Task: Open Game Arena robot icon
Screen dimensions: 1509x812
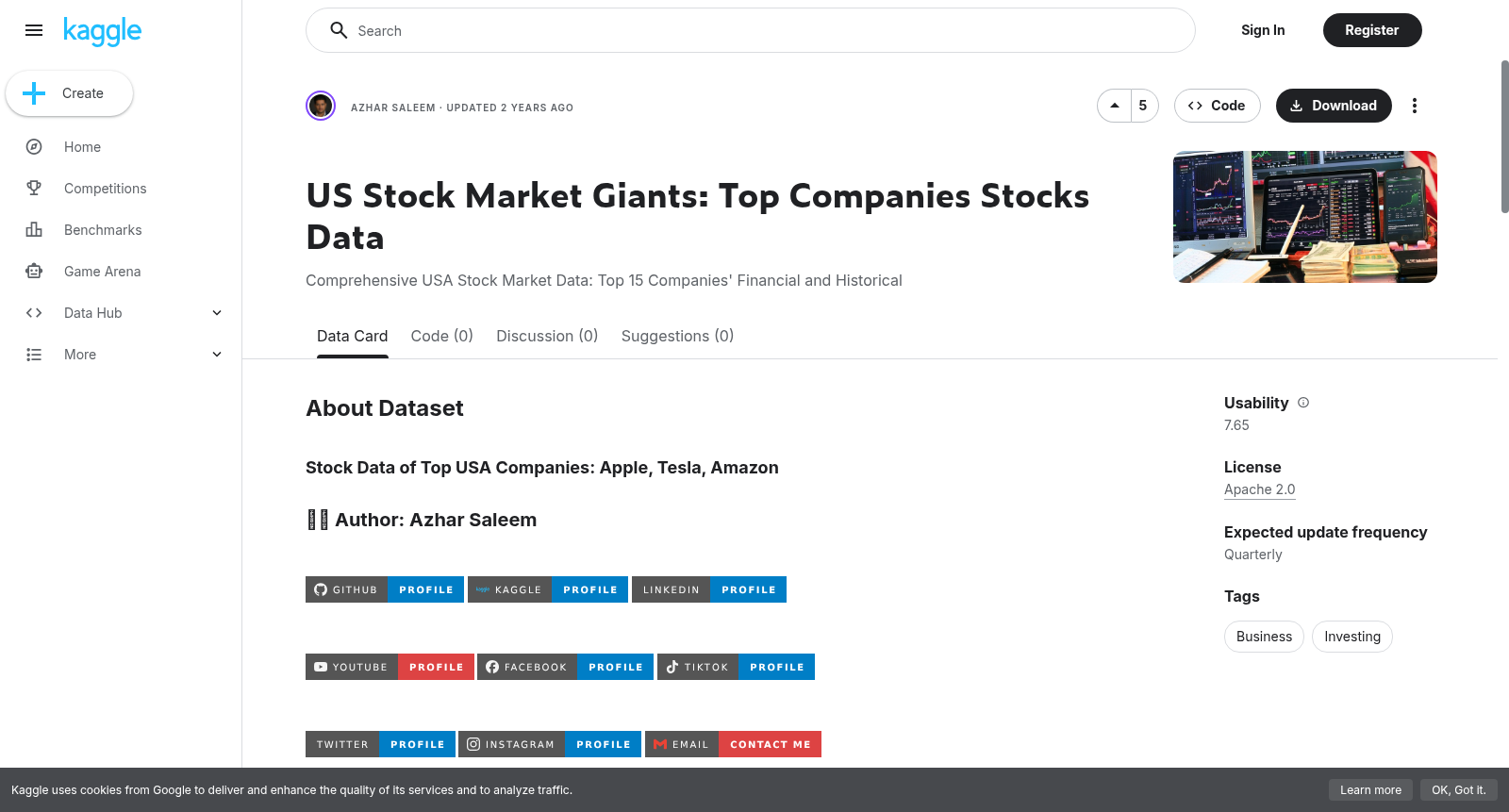Action: pyautogui.click(x=34, y=272)
